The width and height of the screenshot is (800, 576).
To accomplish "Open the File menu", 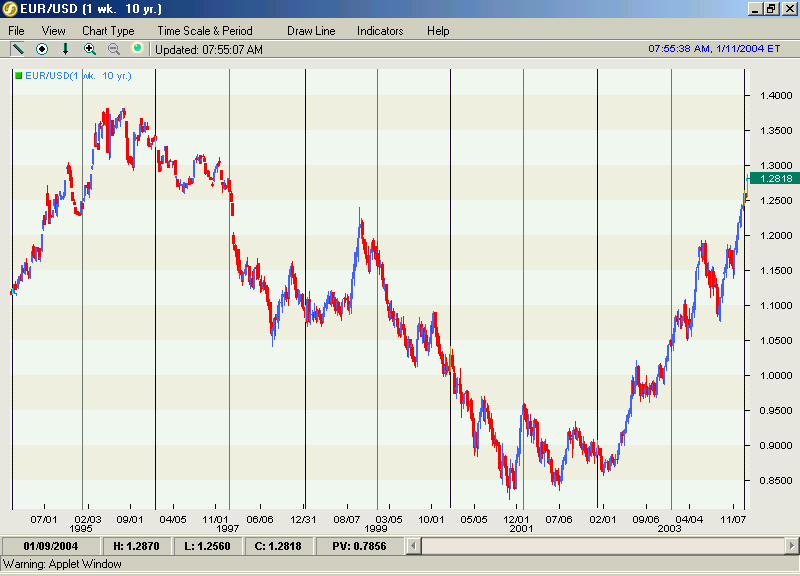I will [16, 31].
